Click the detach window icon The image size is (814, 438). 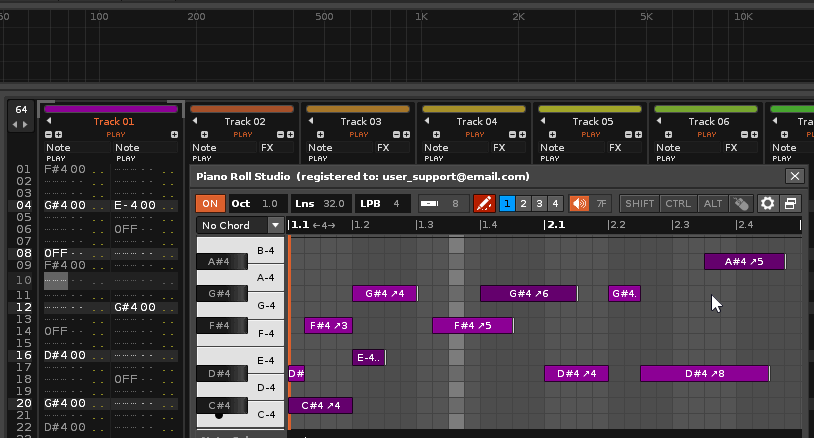tap(791, 203)
